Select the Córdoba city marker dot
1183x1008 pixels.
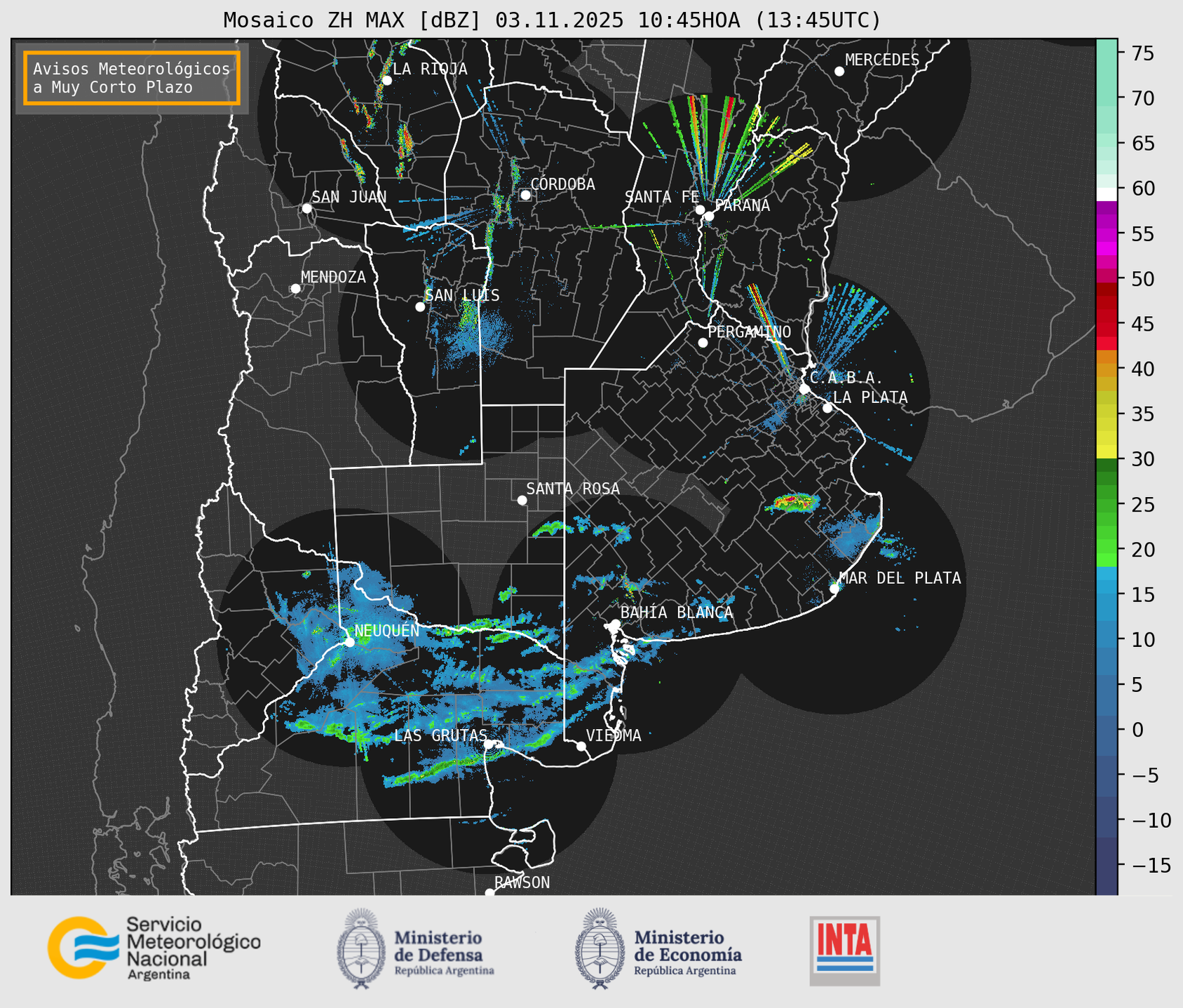(525, 195)
